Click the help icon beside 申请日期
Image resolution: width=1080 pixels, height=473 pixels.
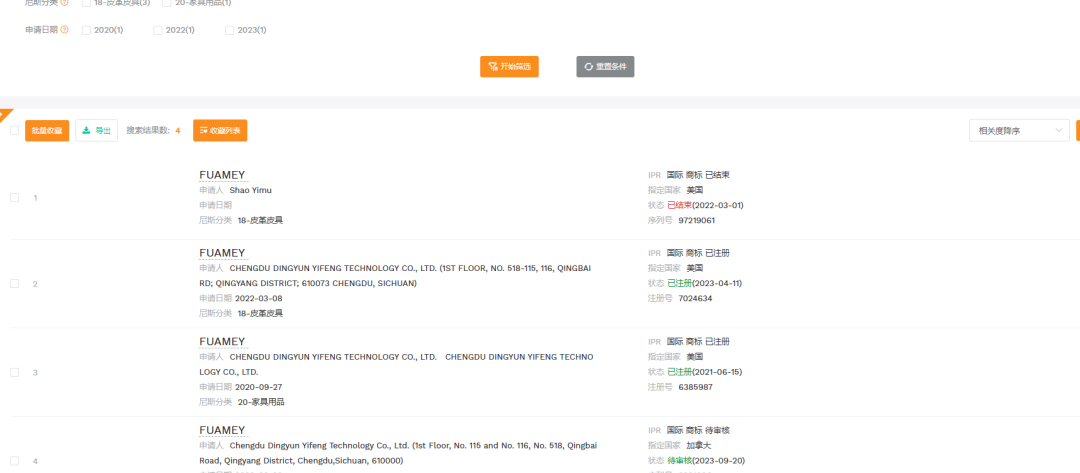[65, 30]
